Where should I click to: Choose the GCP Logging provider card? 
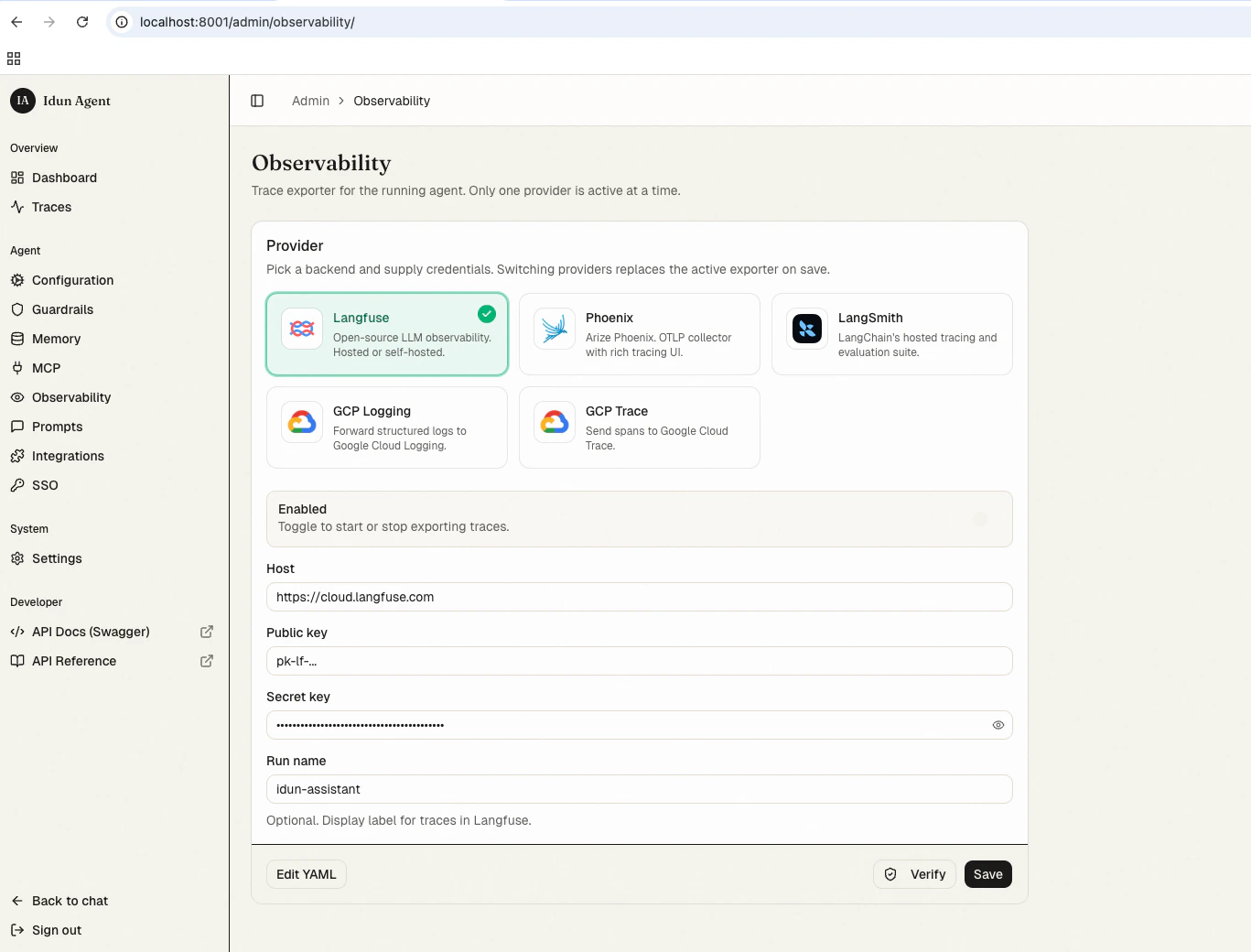tap(387, 427)
